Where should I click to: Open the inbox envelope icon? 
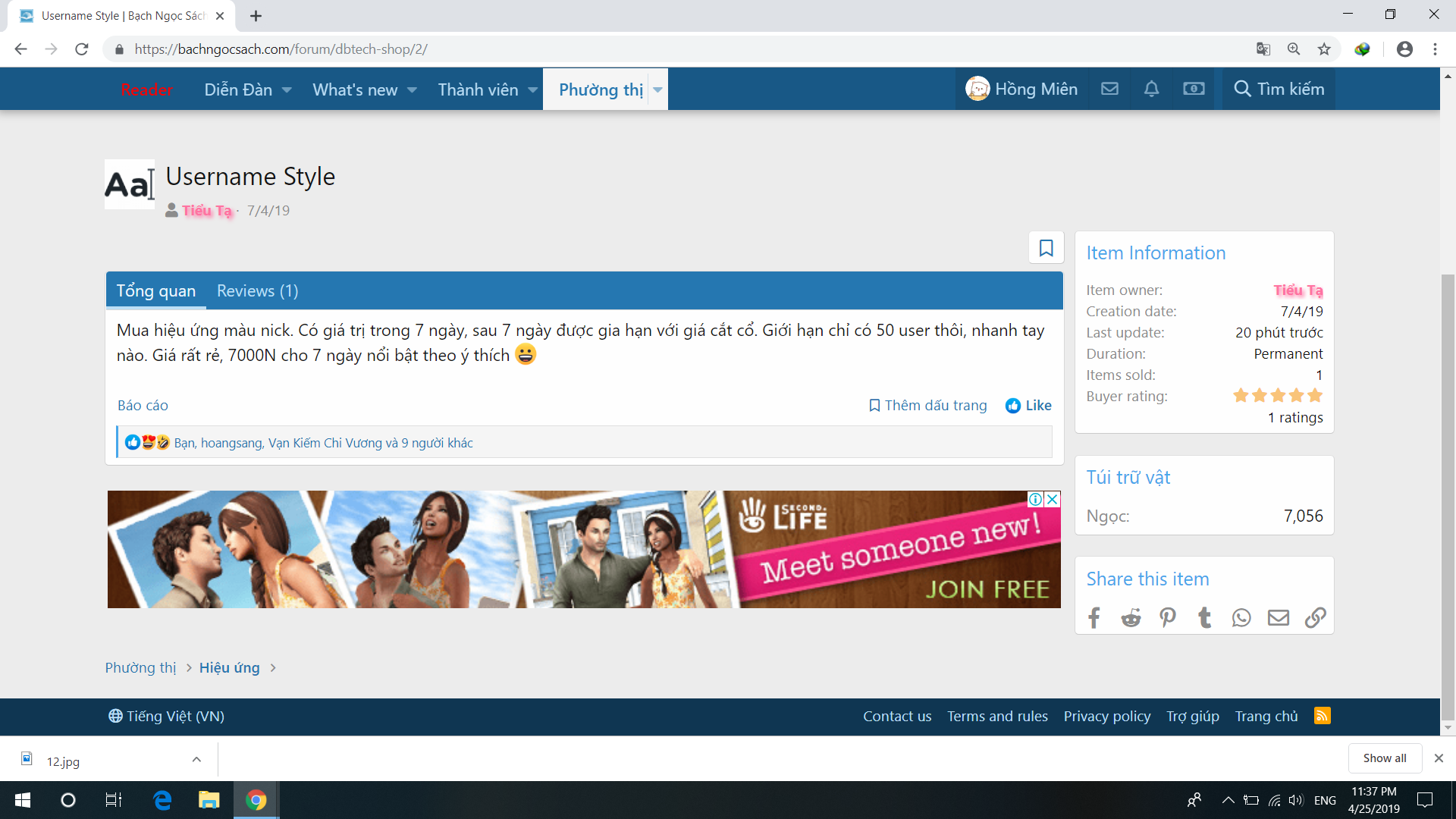[1109, 89]
